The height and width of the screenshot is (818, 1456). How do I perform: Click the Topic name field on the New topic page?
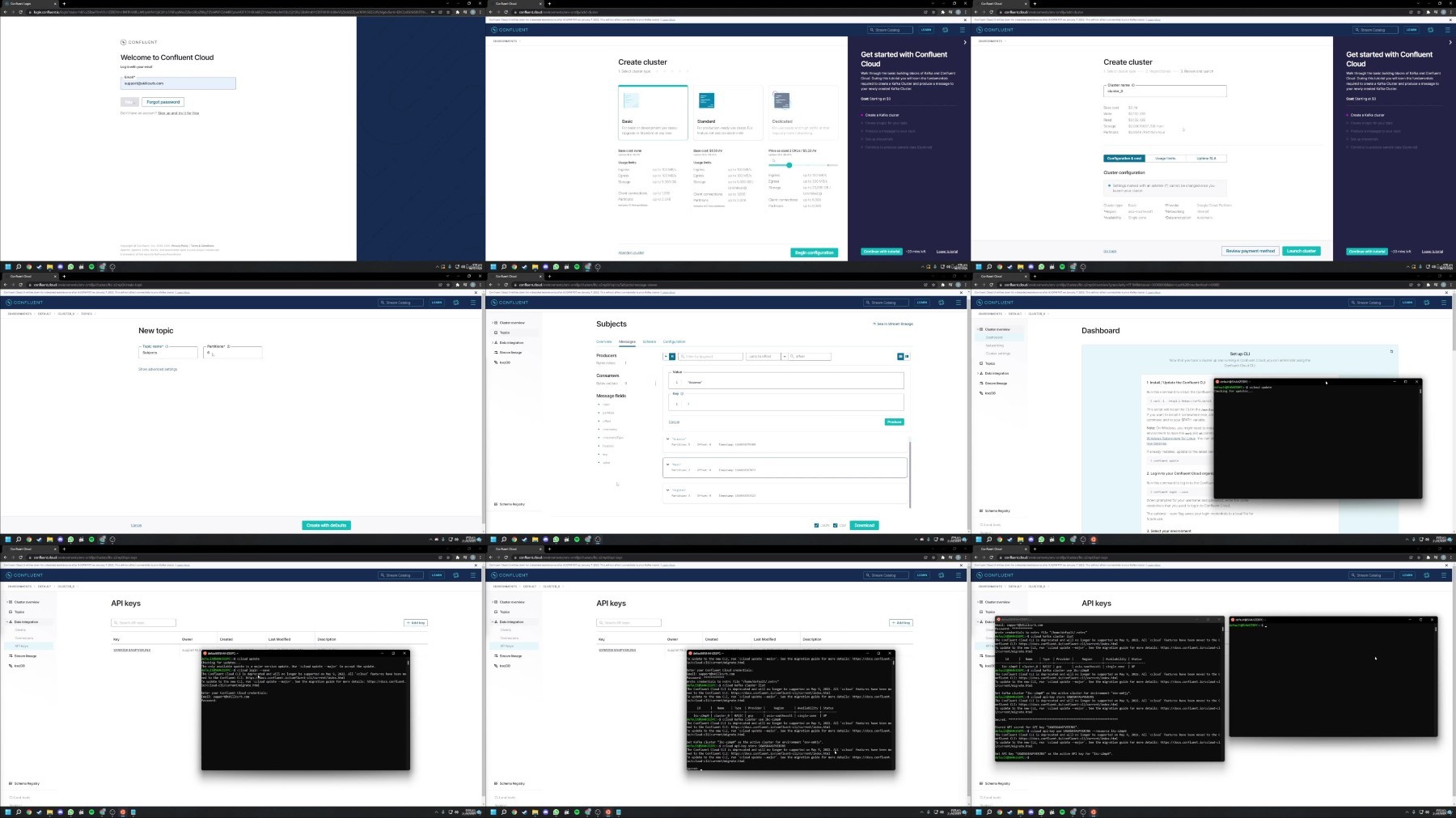click(x=168, y=352)
